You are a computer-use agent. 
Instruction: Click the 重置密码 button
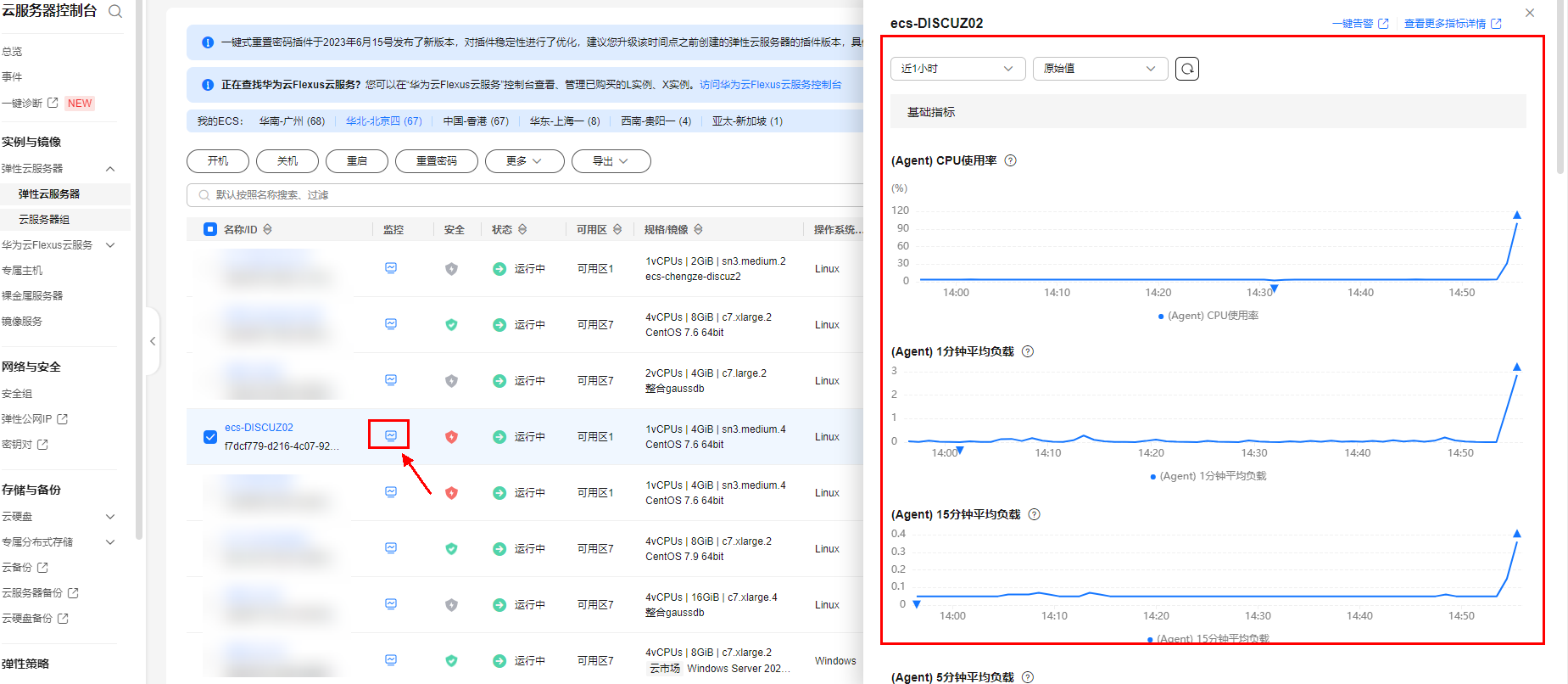tap(437, 161)
